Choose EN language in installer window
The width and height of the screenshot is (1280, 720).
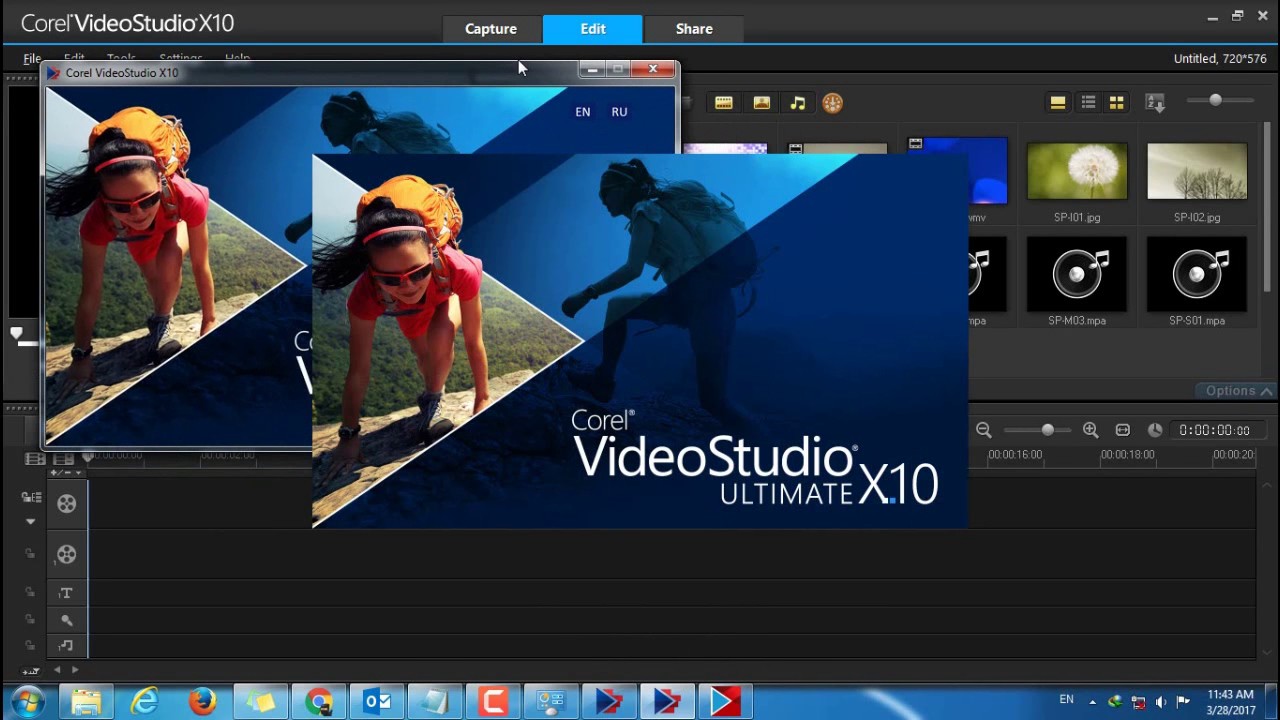[x=583, y=112]
